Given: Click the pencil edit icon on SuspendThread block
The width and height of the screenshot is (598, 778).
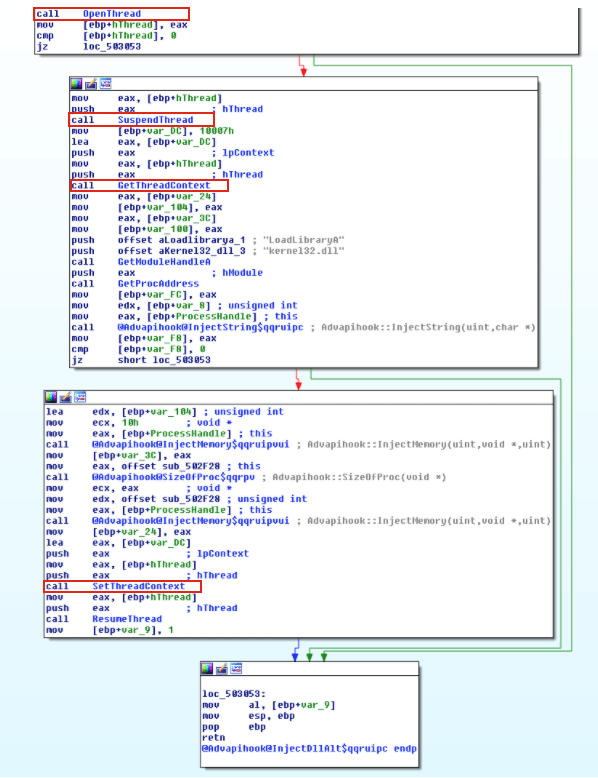Looking at the screenshot, I should [91, 83].
